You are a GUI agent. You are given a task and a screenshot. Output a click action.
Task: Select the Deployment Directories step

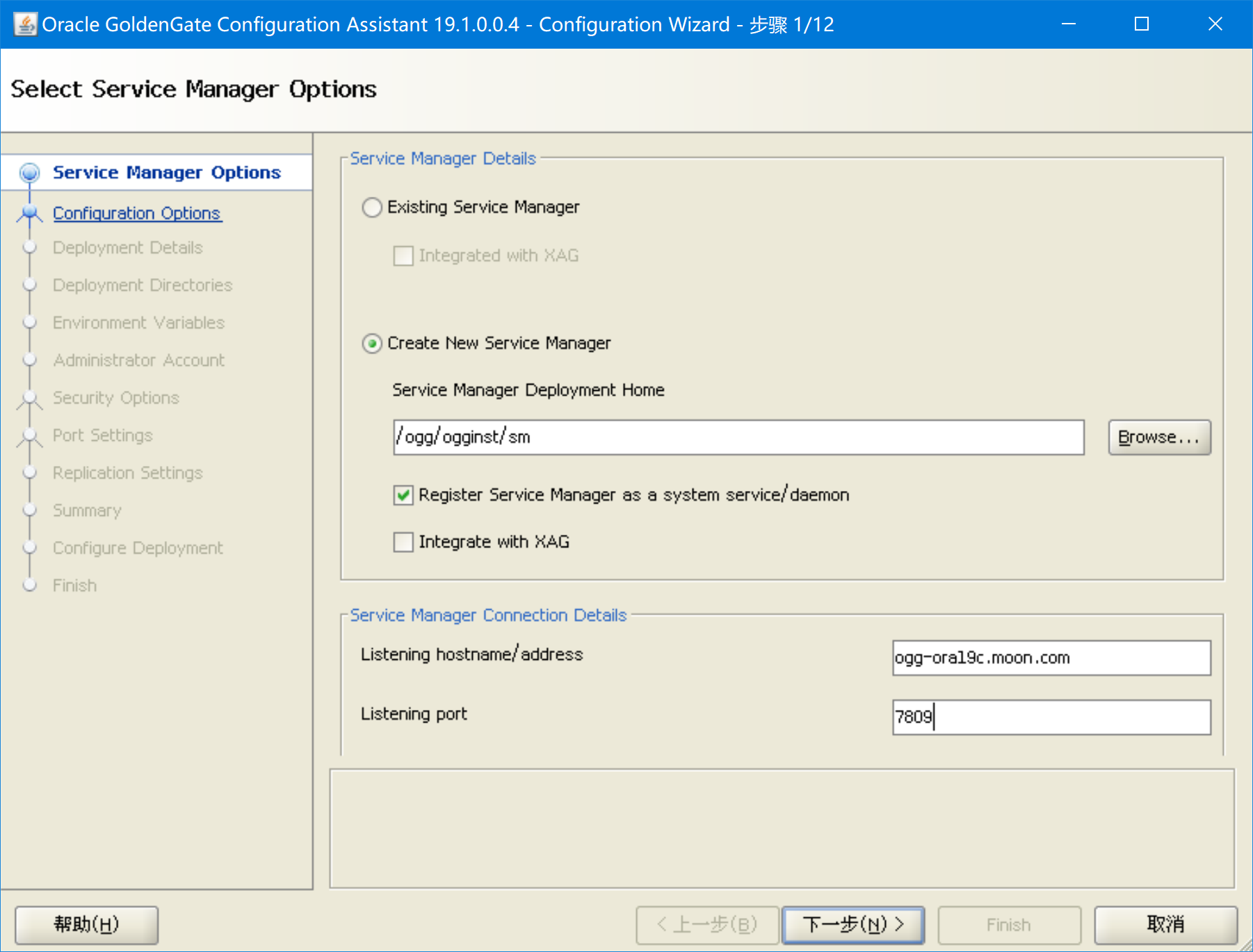tap(143, 286)
